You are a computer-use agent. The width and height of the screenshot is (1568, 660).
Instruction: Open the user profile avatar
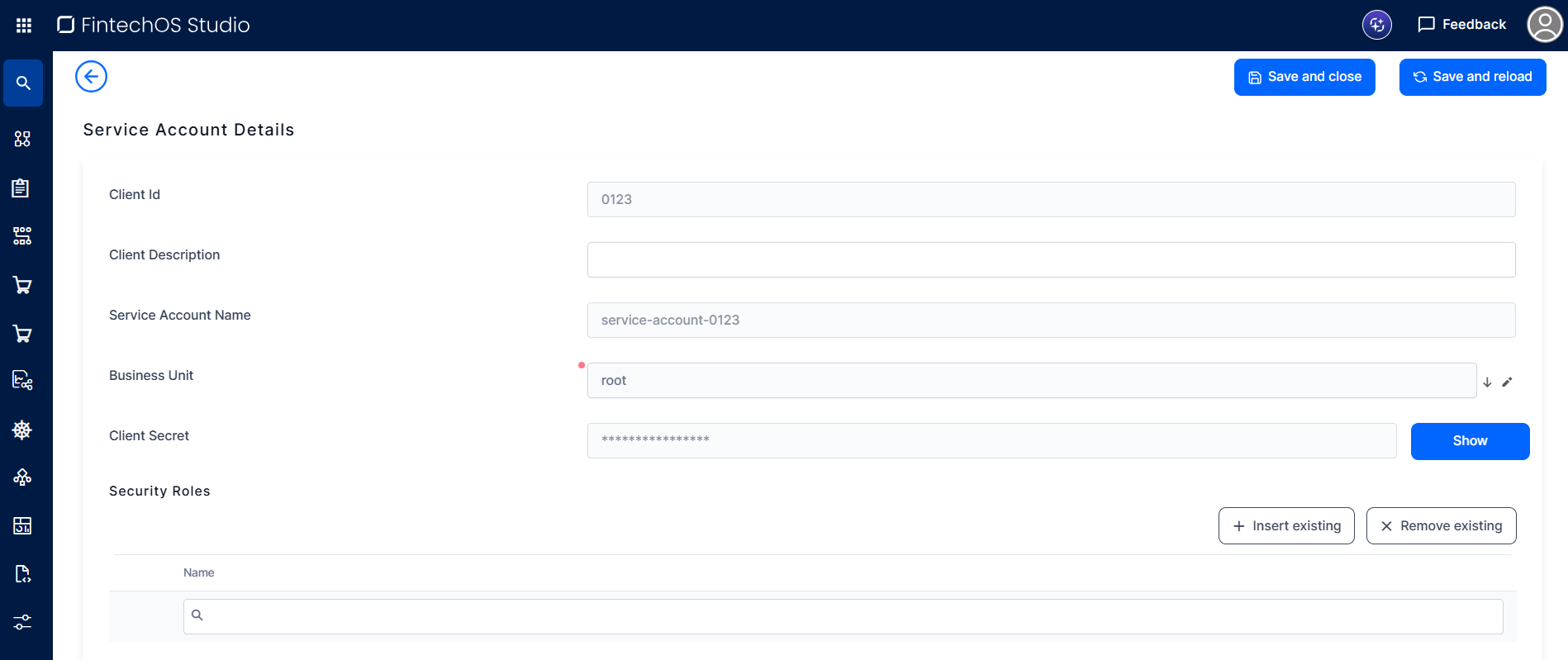(x=1544, y=25)
